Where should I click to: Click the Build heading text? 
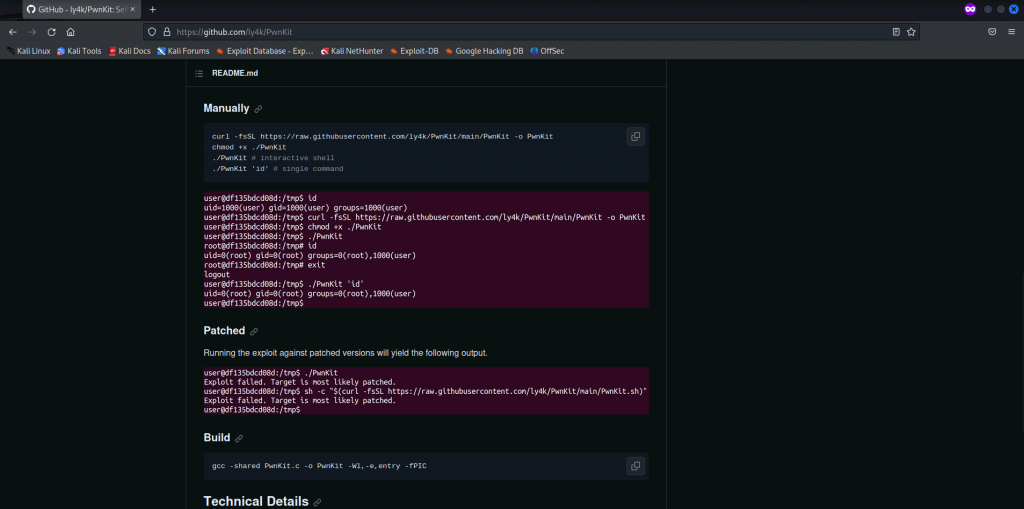(x=217, y=438)
